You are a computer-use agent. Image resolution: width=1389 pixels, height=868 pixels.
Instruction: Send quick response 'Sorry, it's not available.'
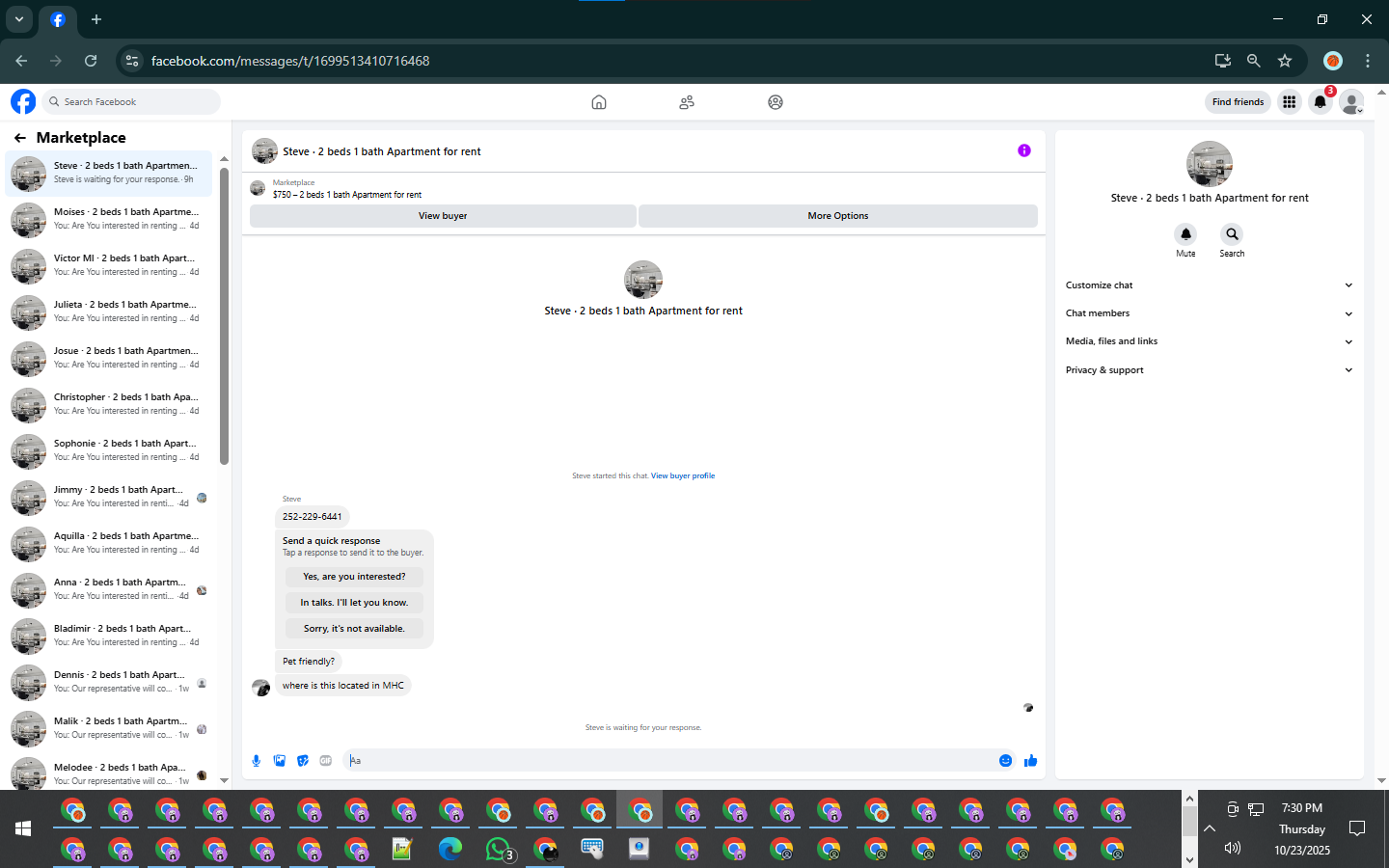coord(354,629)
